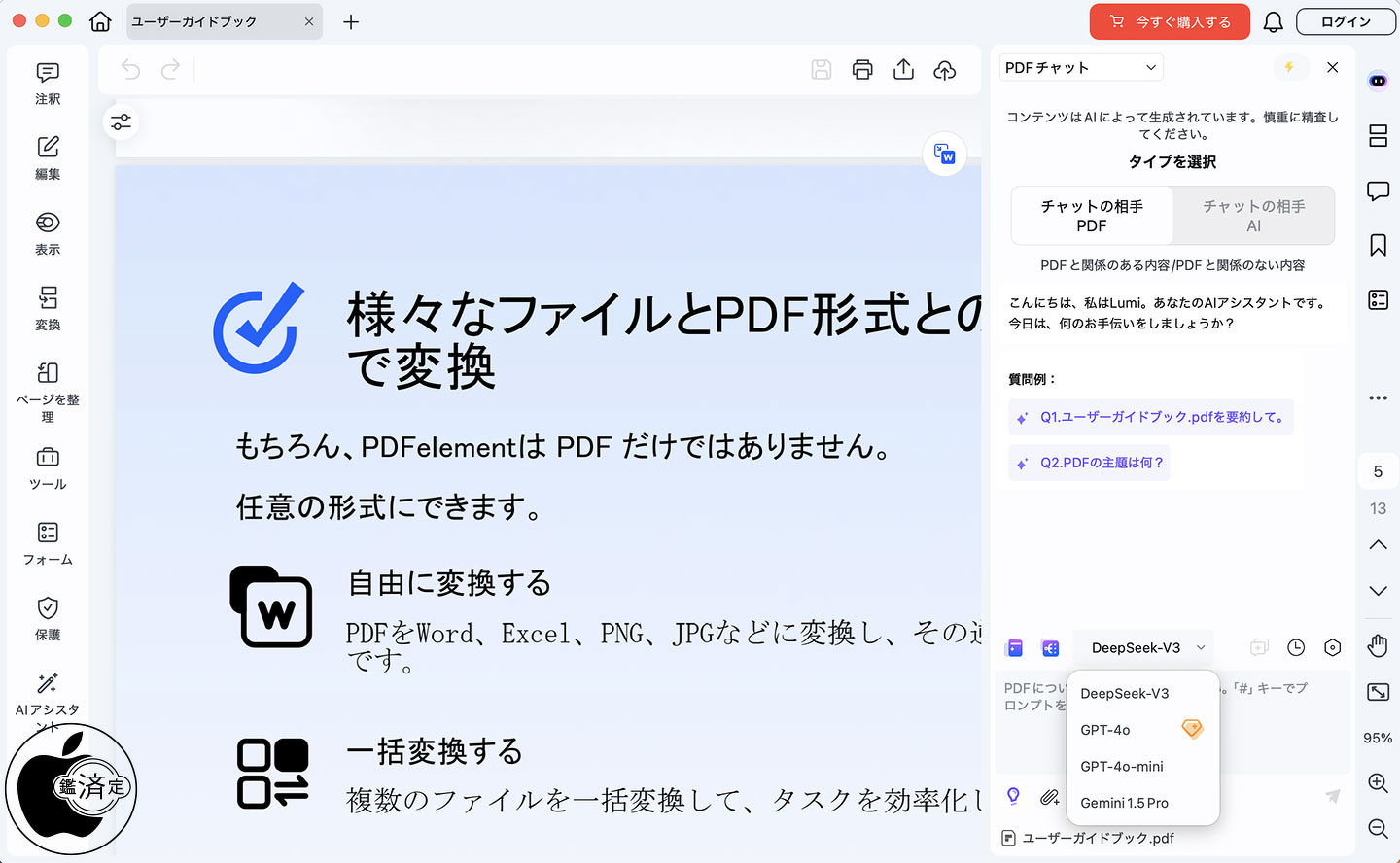This screenshot has height=863, width=1400.
Task: Close the AI chat panel
Action: click(x=1333, y=67)
